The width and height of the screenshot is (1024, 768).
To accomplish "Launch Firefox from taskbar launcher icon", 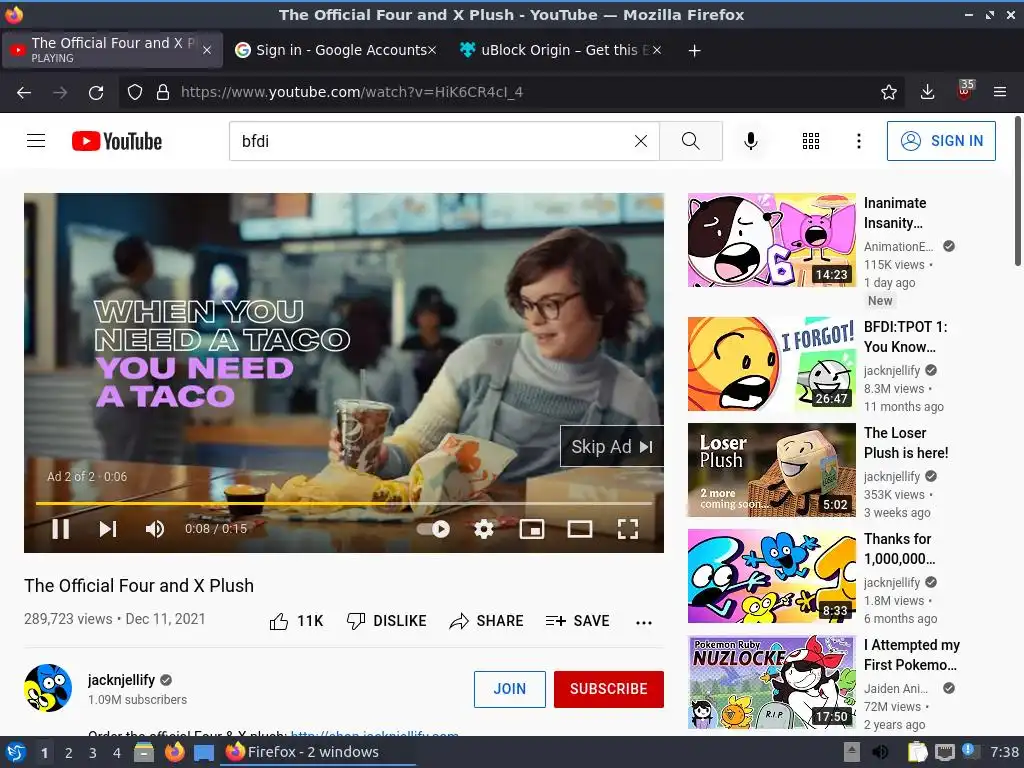I will pyautogui.click(x=174, y=752).
